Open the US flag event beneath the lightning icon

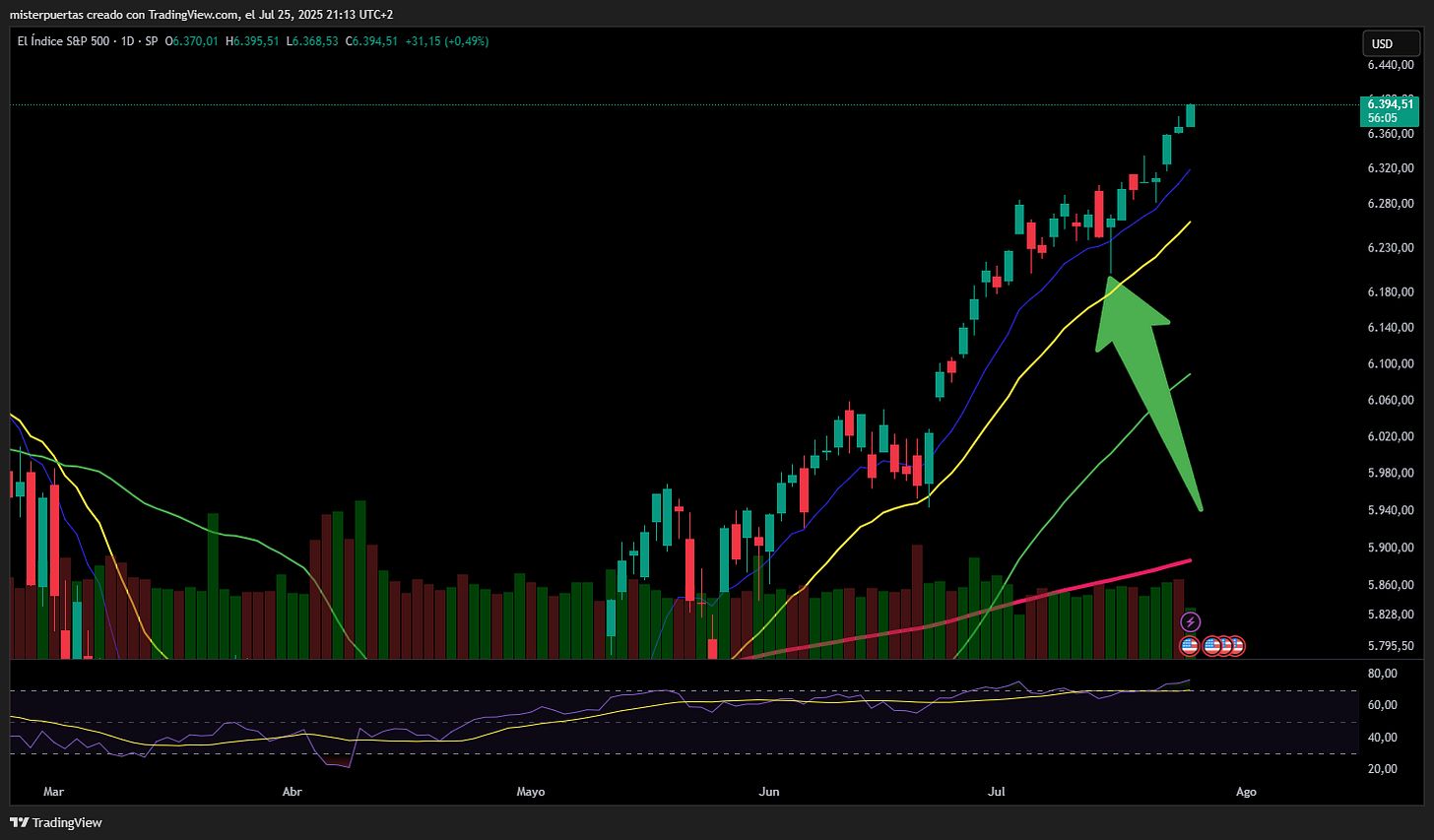(x=1189, y=646)
